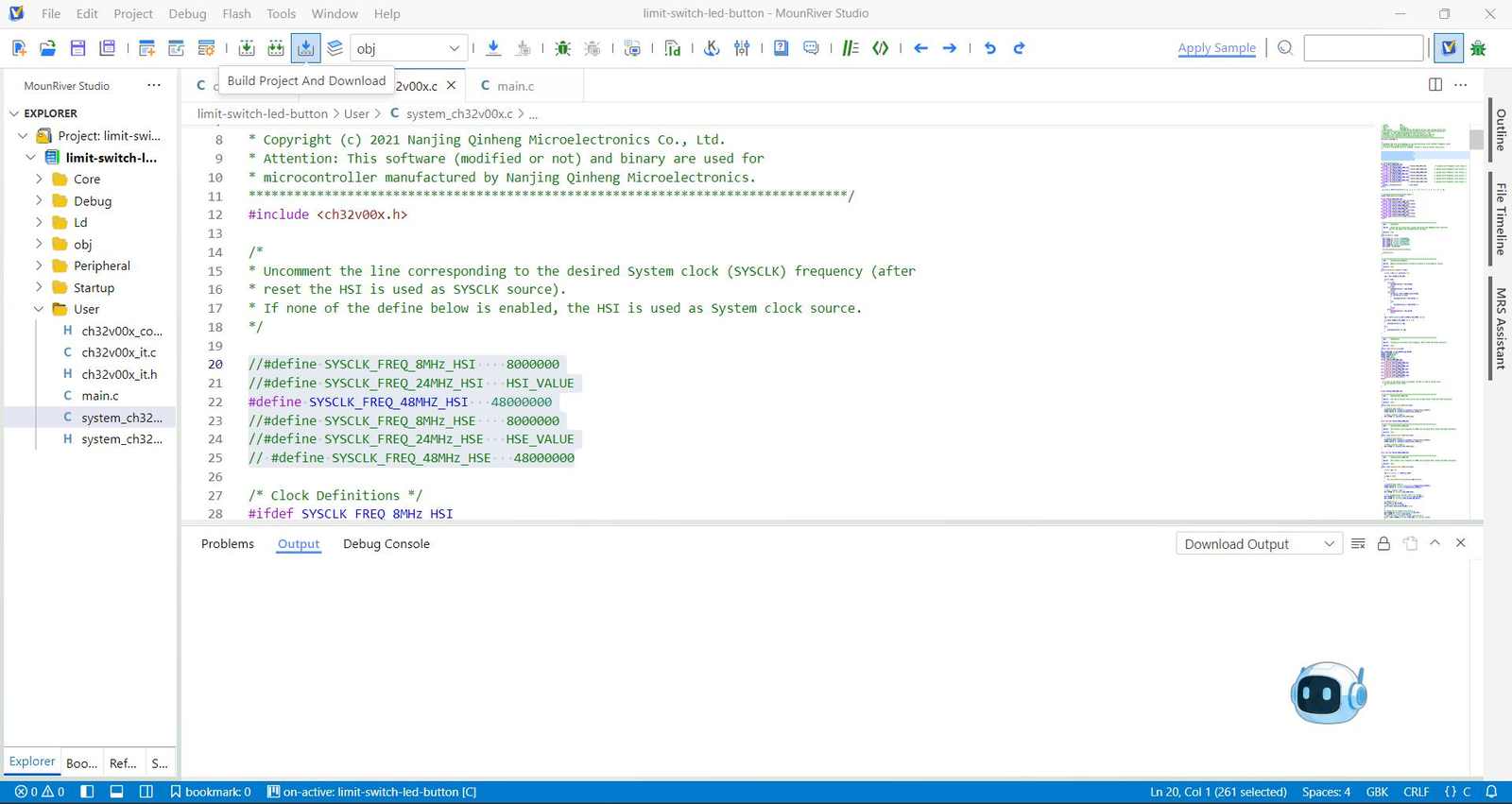Viewport: 1512px width, 804px height.
Task: Open the Tools menu
Action: click(281, 13)
